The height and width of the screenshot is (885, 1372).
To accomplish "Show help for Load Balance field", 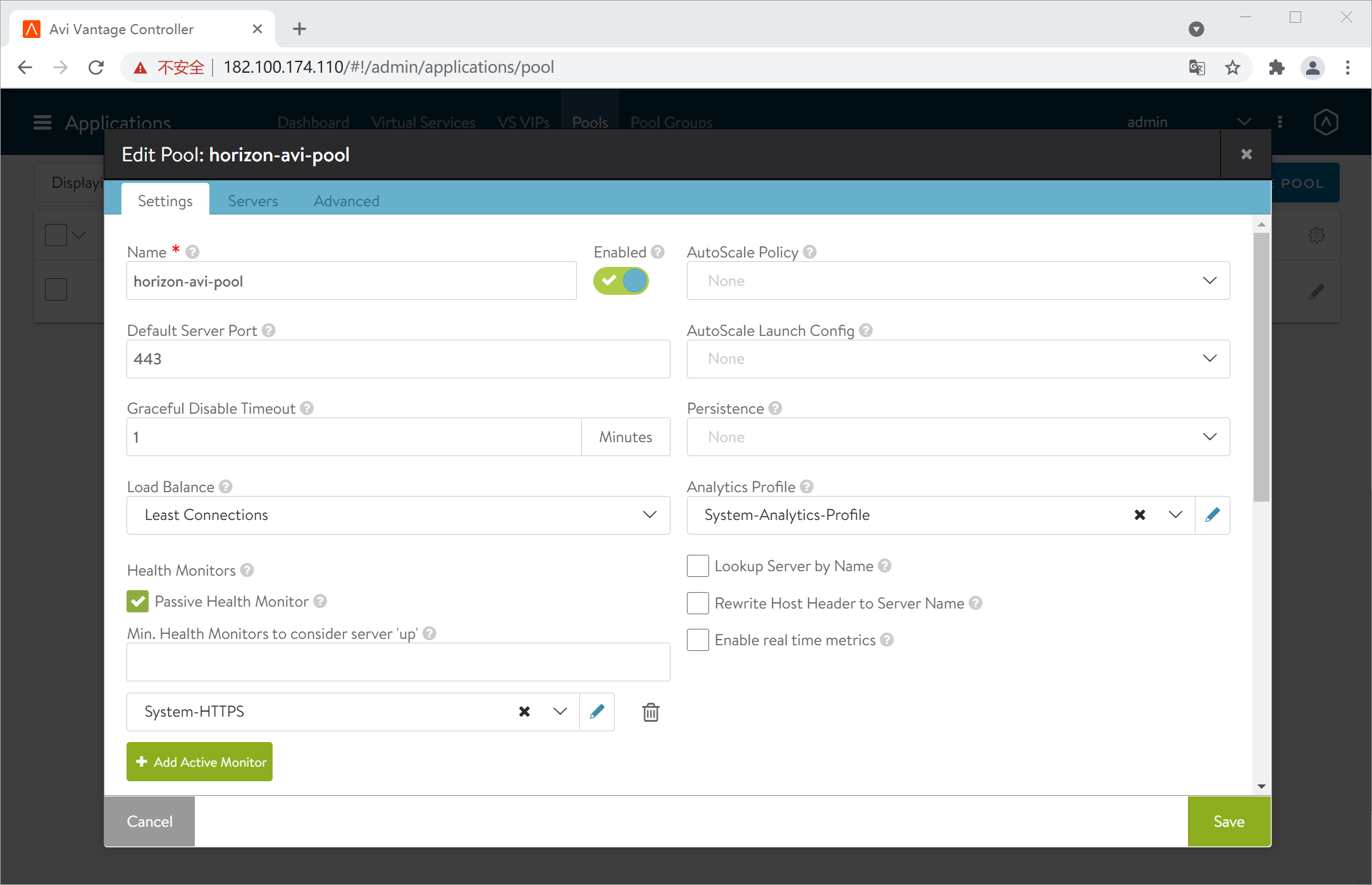I will pyautogui.click(x=226, y=486).
